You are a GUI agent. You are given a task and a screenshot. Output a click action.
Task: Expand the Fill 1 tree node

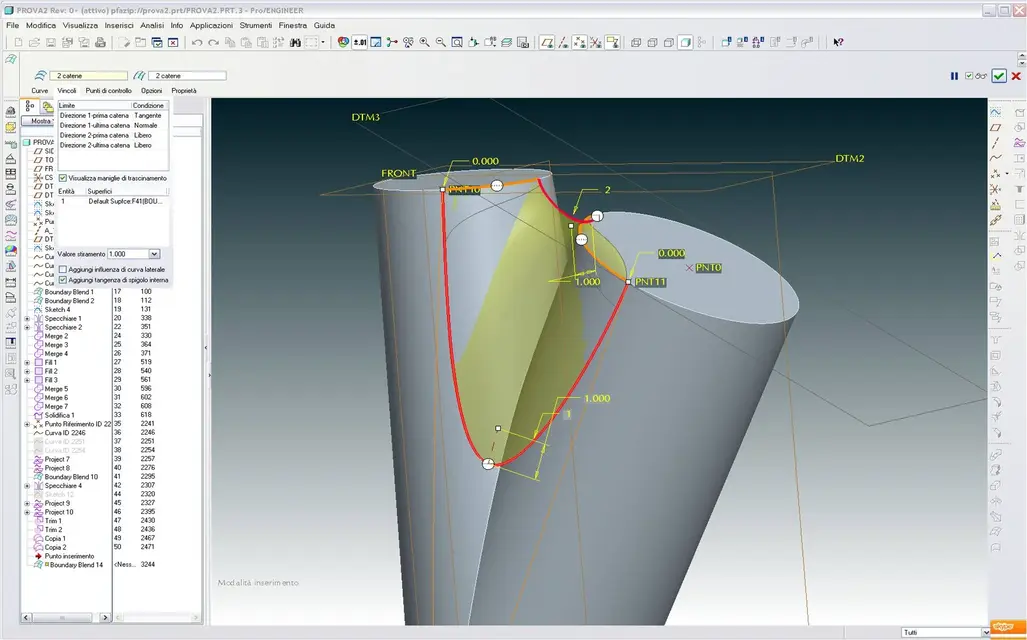pyautogui.click(x=27, y=362)
